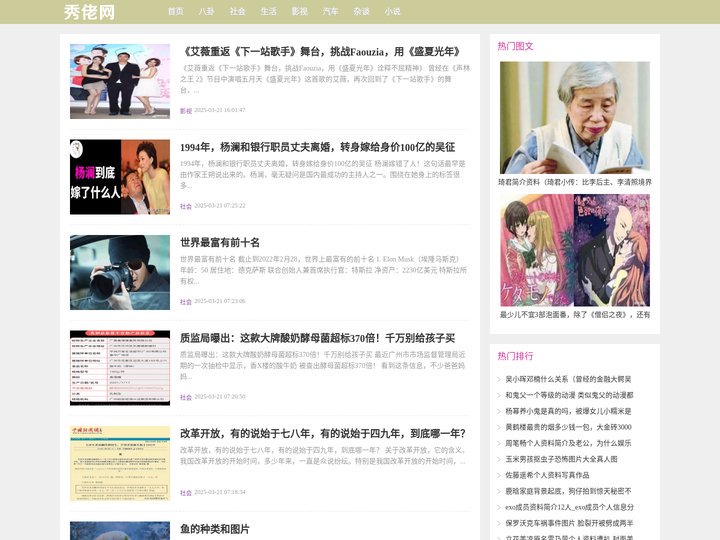Open the caption link 琦君简介资料
This screenshot has width=720, height=540.
point(575,182)
